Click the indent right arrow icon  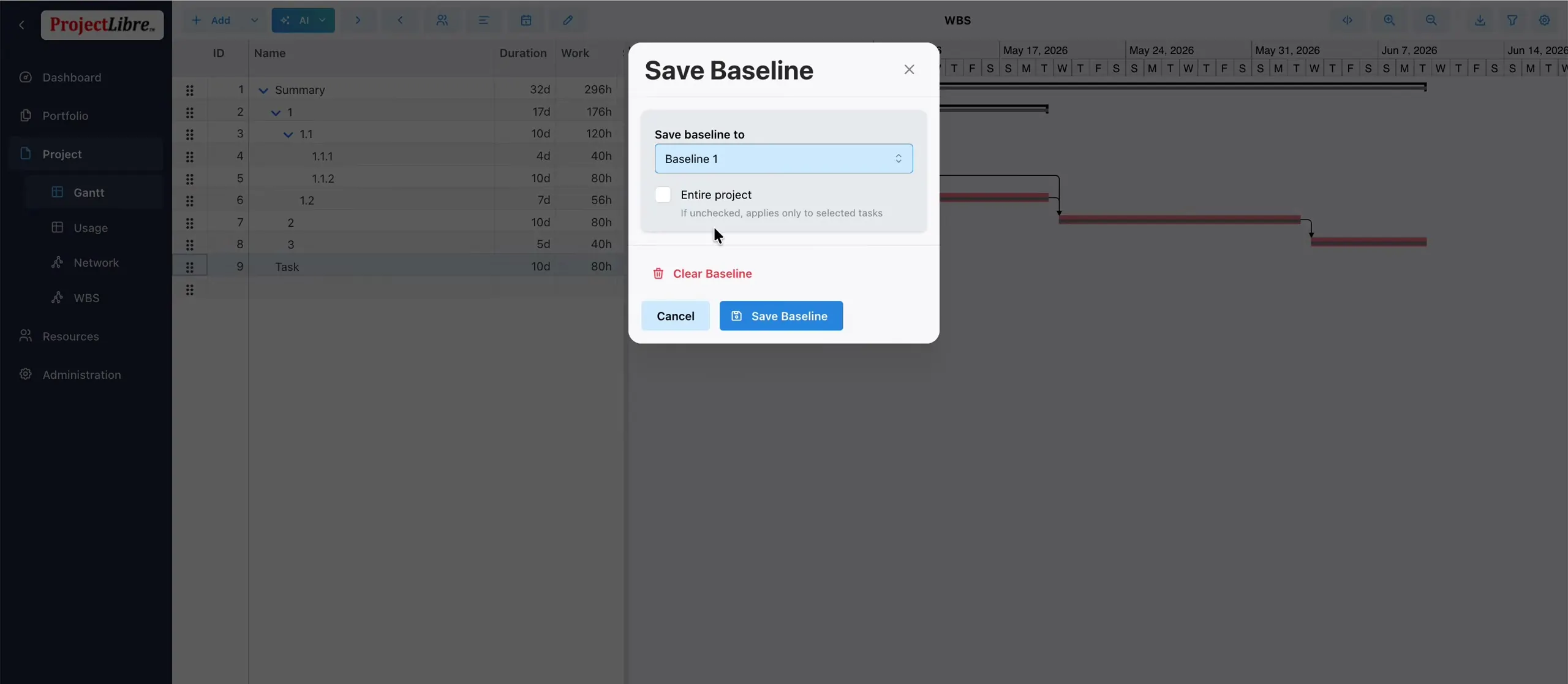pyautogui.click(x=358, y=20)
